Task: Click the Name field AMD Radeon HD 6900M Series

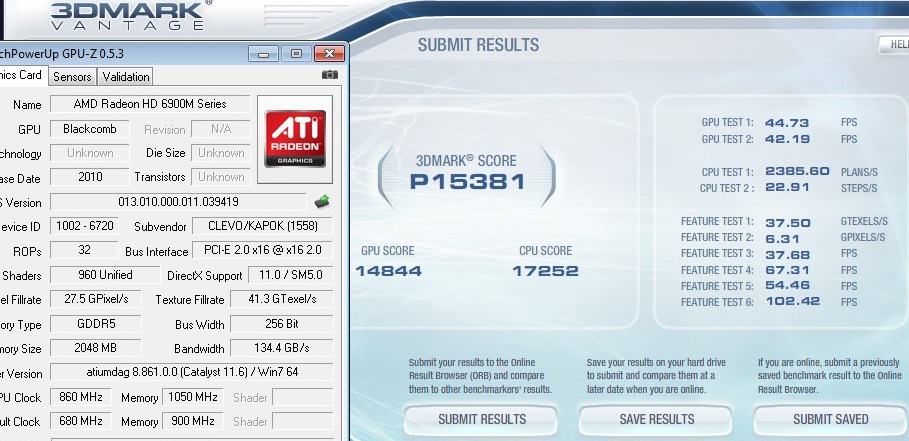Action: pos(150,104)
